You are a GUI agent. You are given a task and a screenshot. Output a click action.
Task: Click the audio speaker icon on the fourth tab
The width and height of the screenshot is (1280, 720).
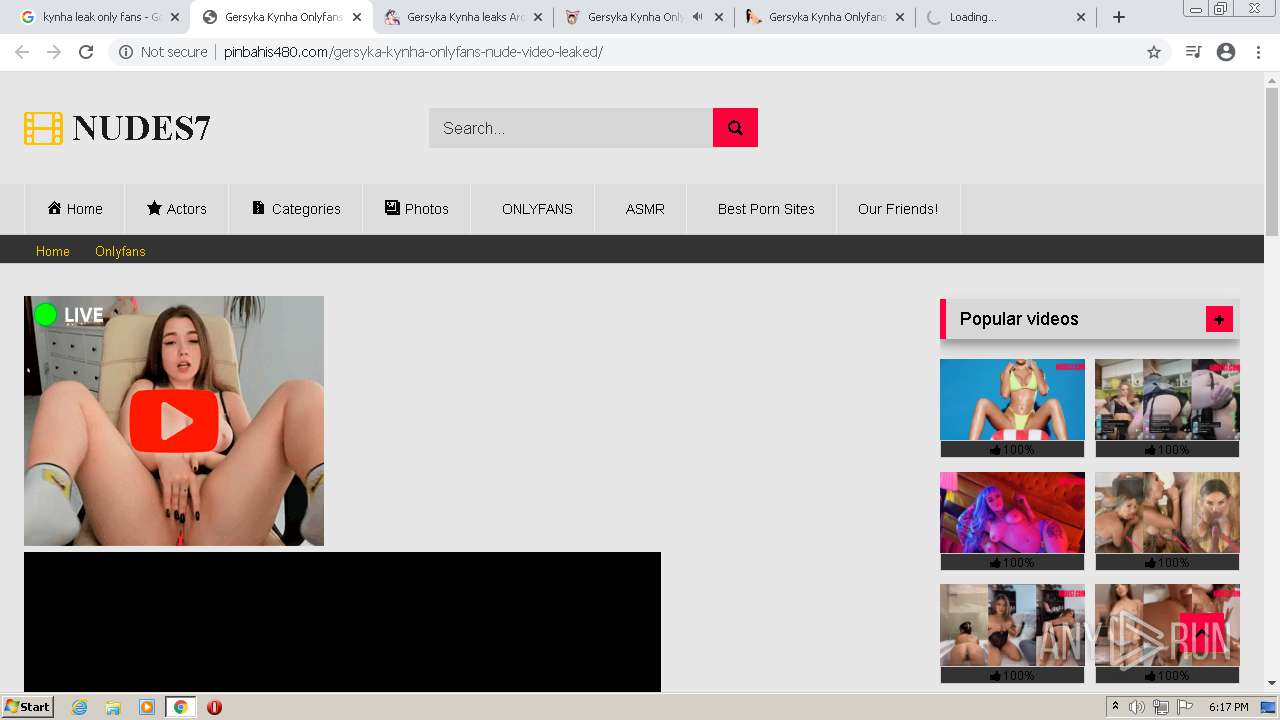[697, 17]
